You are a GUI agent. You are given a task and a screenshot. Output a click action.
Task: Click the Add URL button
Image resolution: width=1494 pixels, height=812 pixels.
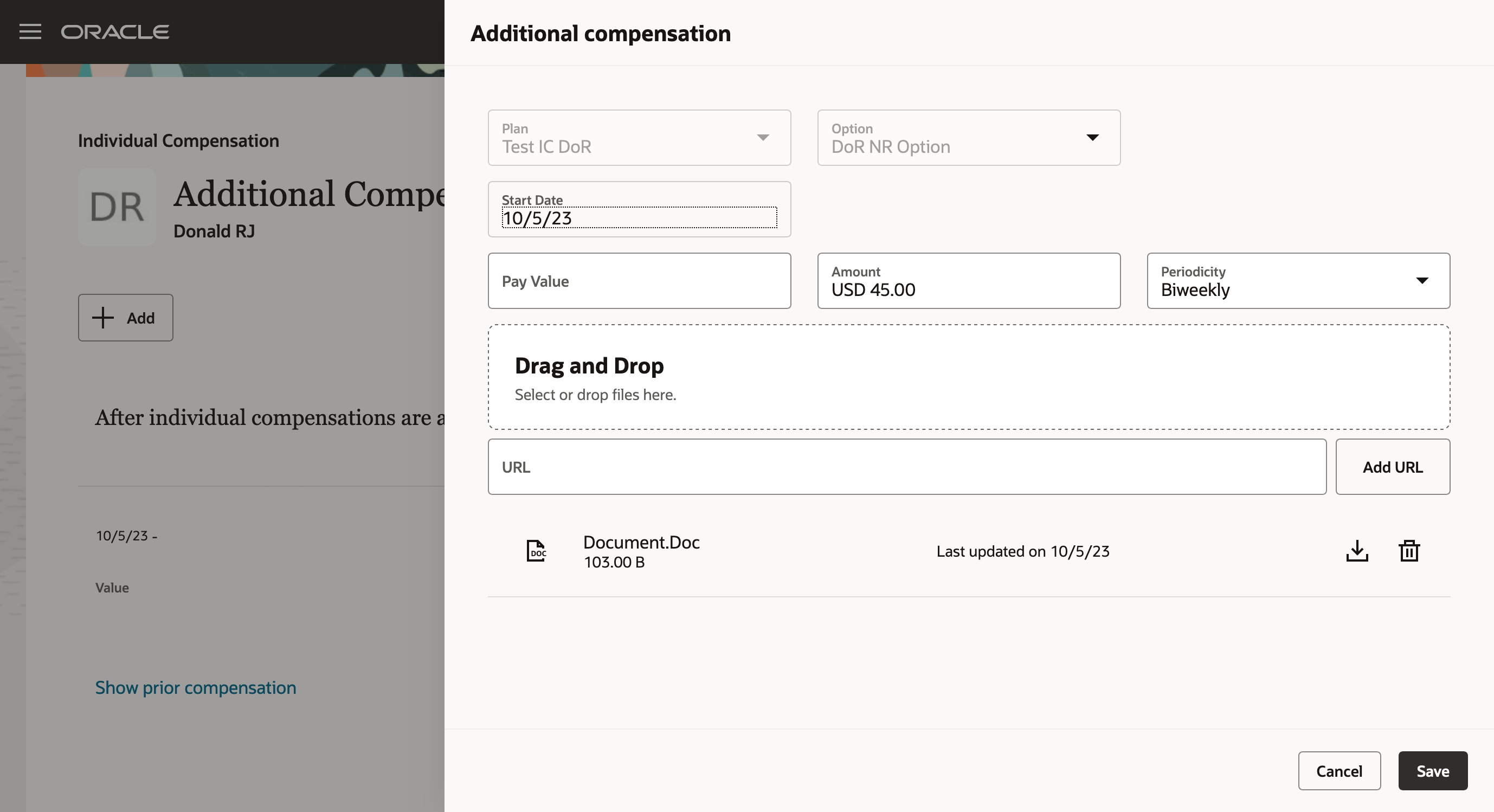coord(1393,466)
